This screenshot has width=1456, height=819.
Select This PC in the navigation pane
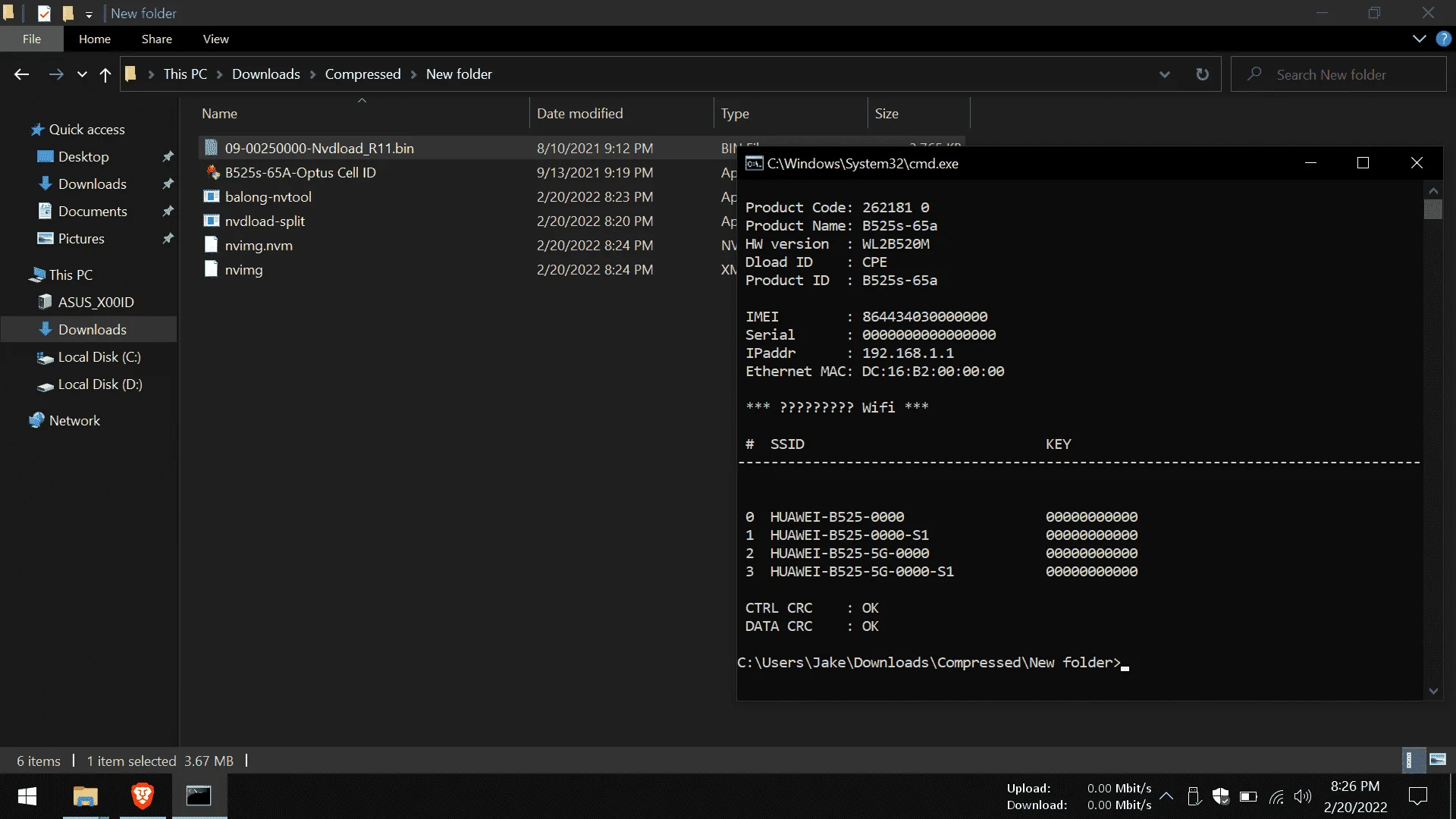71,275
